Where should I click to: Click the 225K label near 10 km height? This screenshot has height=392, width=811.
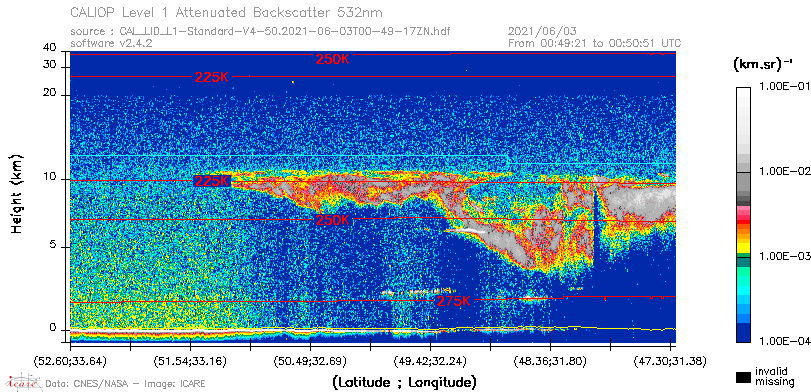coord(212,181)
